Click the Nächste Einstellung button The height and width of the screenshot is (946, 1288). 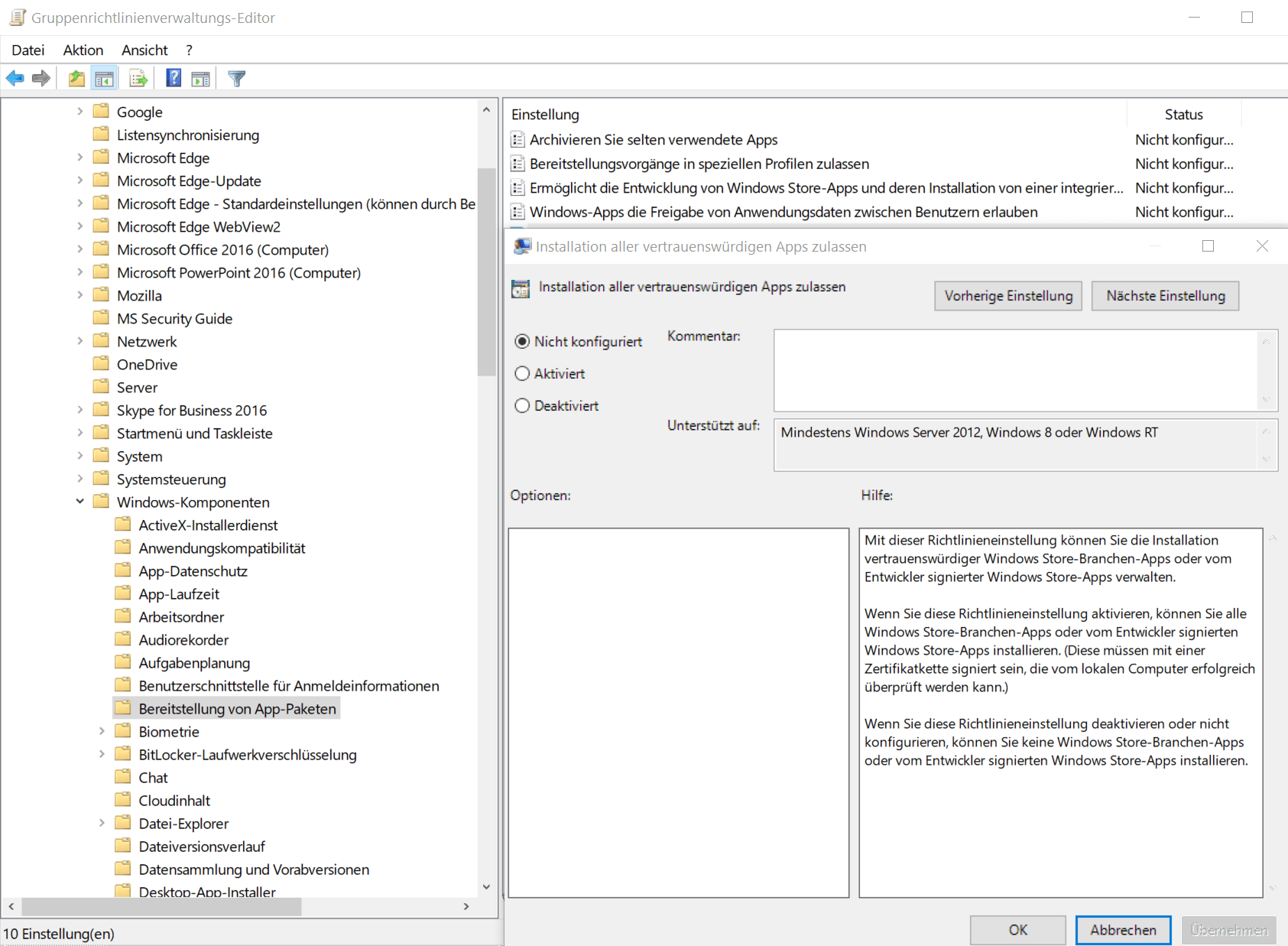(x=1165, y=296)
